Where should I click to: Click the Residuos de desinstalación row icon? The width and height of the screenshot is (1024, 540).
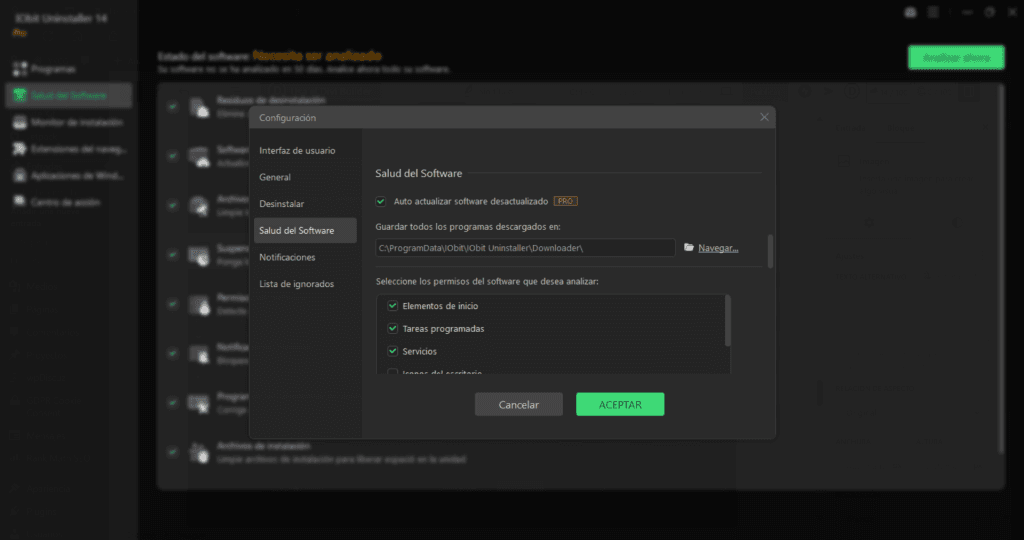click(199, 107)
